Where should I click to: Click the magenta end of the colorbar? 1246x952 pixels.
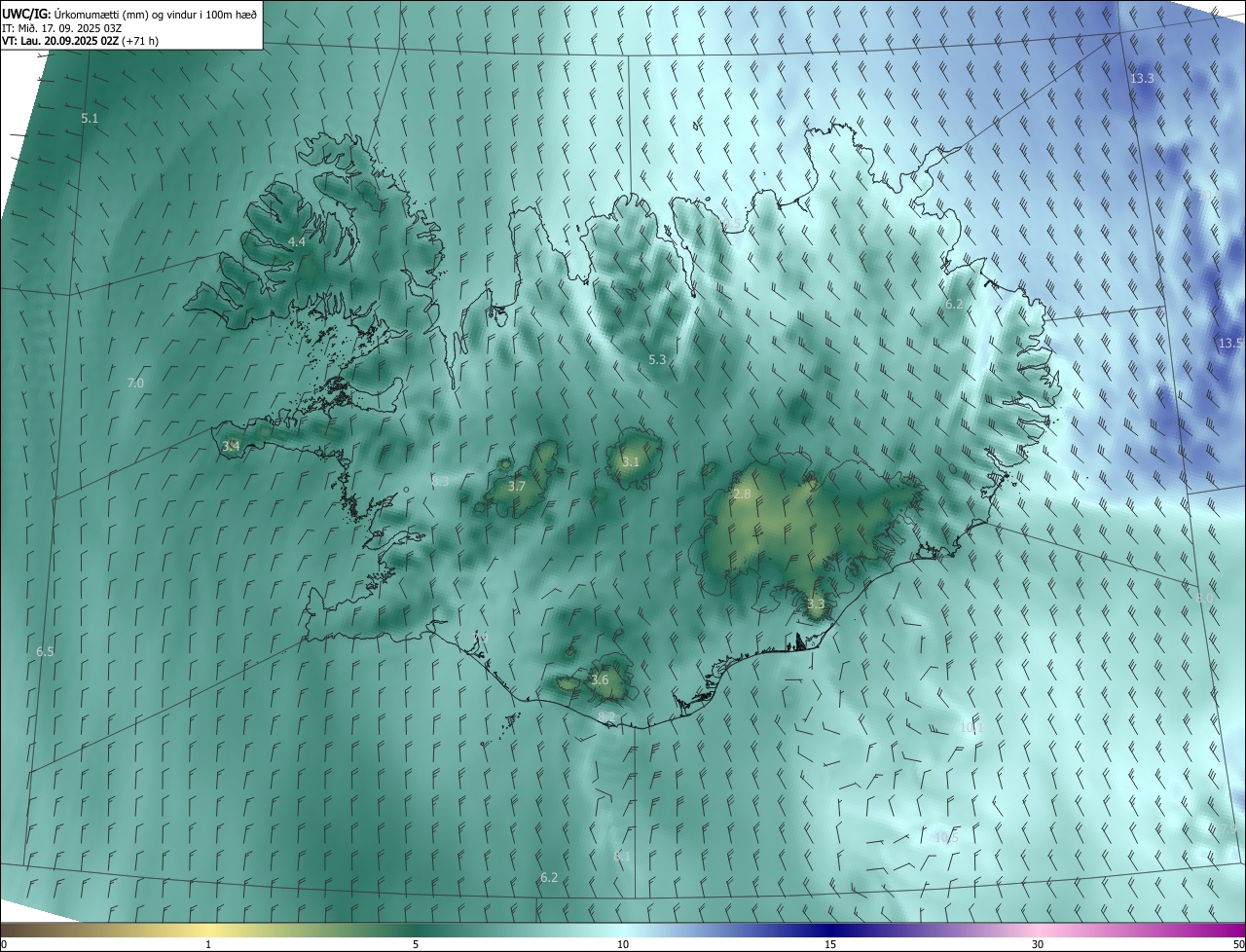click(x=1227, y=930)
